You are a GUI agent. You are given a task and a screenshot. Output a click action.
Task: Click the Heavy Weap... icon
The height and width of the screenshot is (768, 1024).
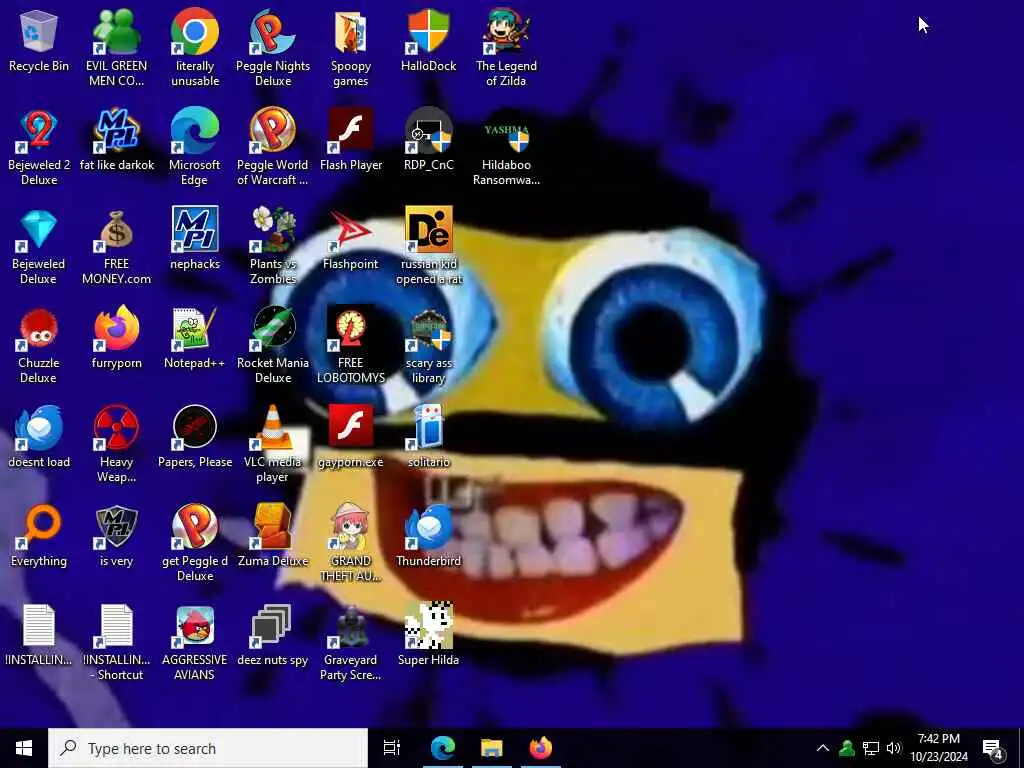tap(116, 428)
